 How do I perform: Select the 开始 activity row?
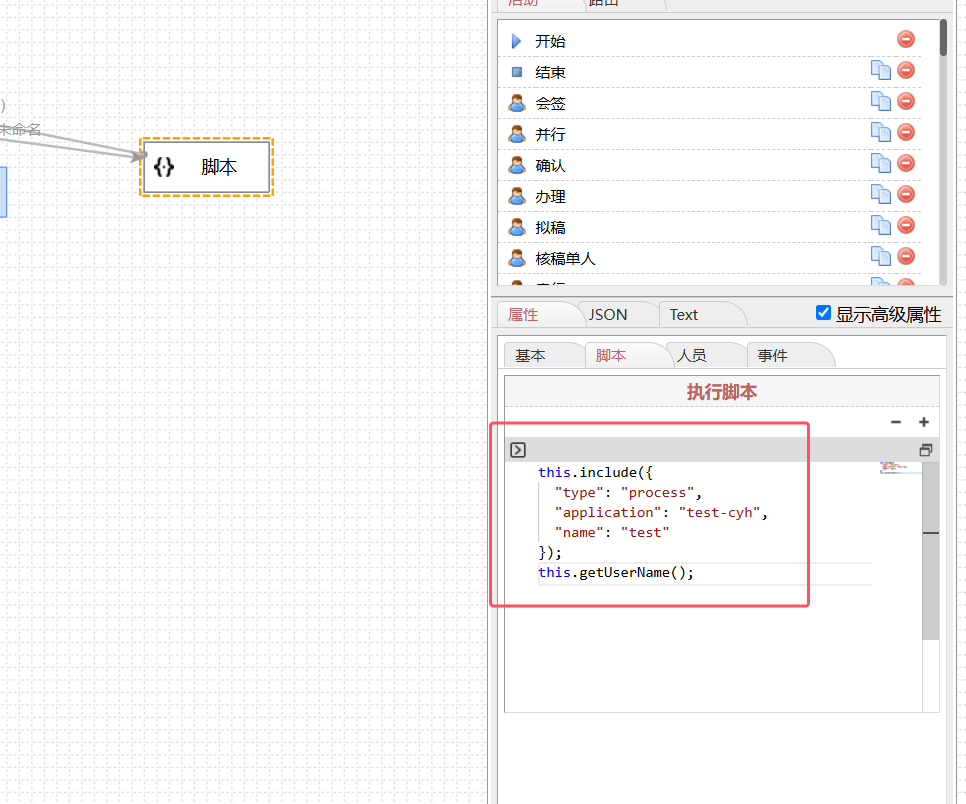[x=710, y=41]
